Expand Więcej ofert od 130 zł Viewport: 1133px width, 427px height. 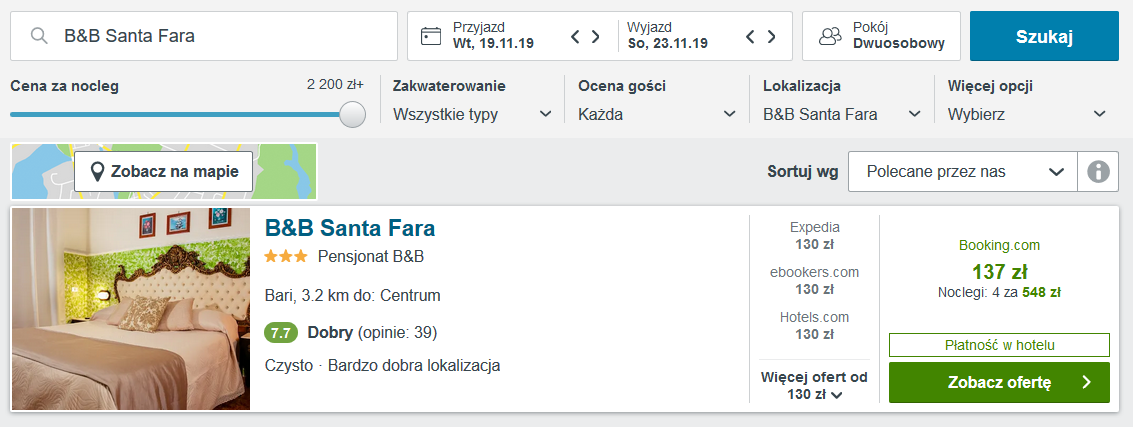(x=814, y=385)
